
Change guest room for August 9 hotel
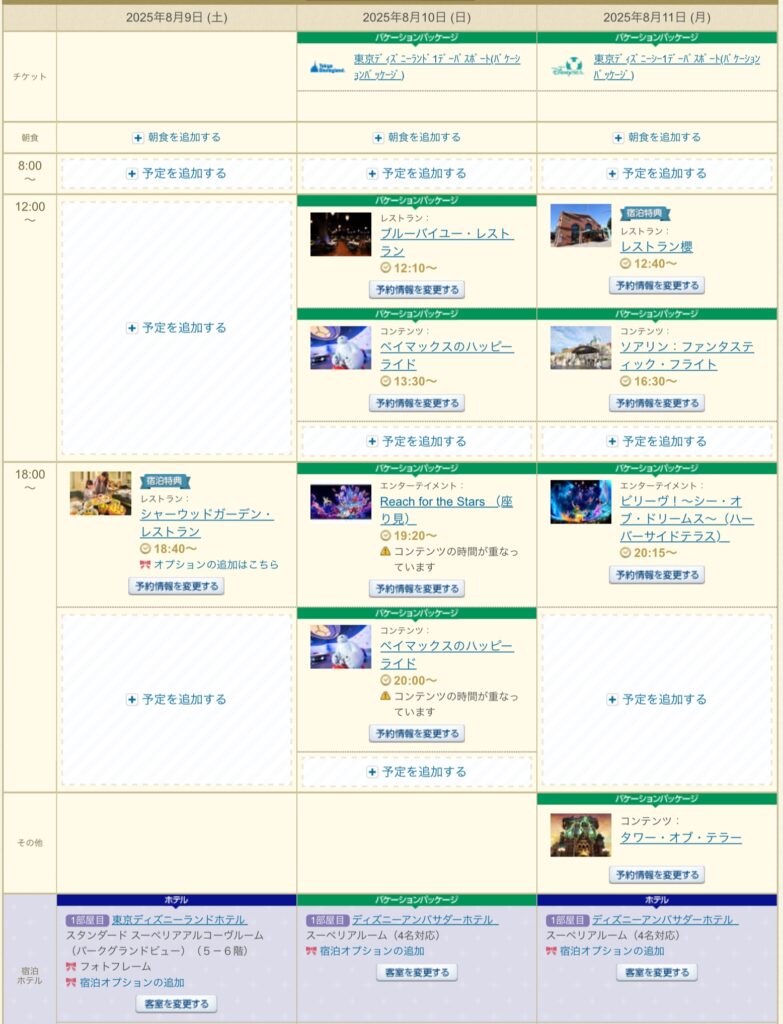(176, 1004)
